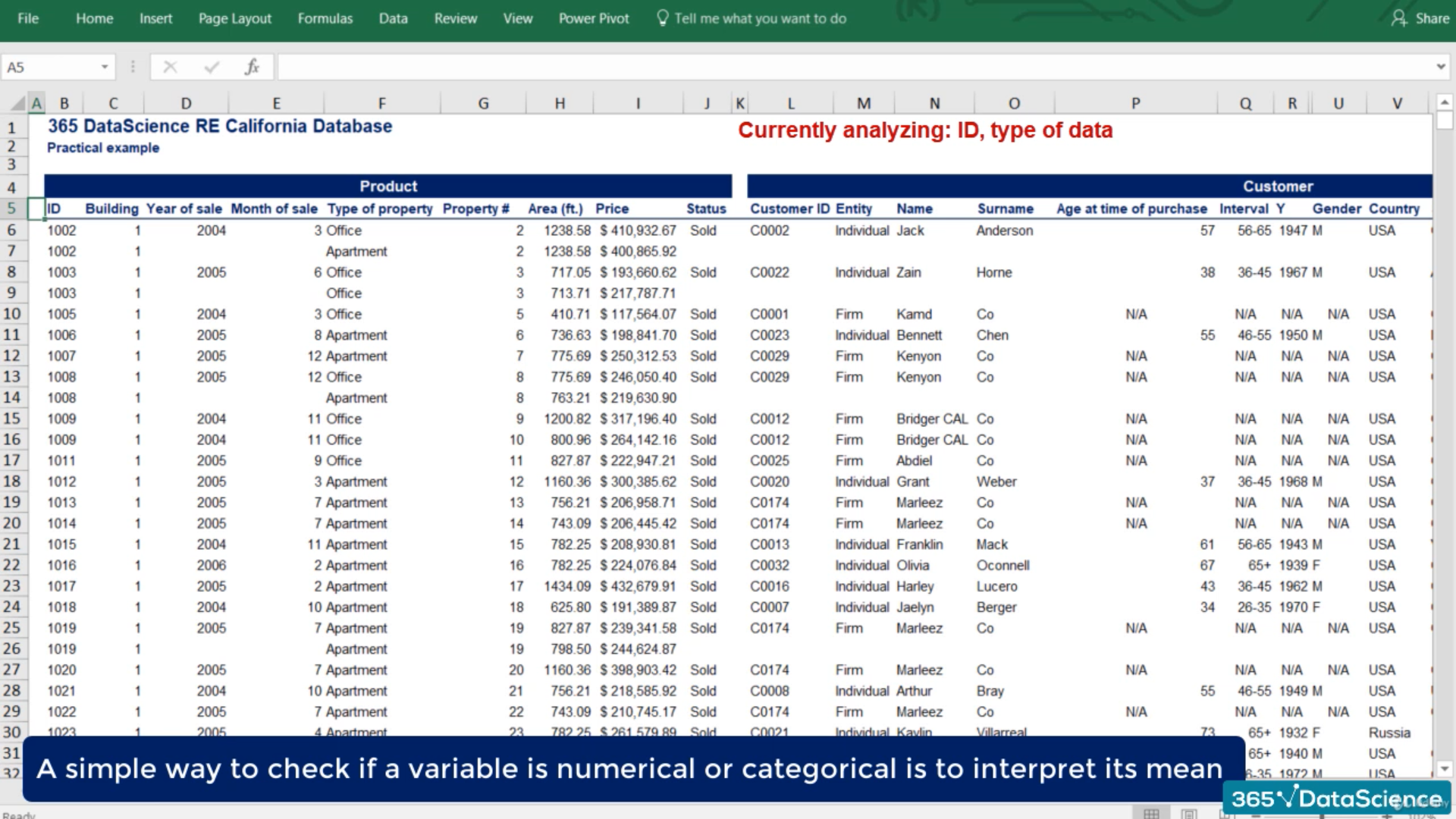Select row header 12

click(x=12, y=356)
